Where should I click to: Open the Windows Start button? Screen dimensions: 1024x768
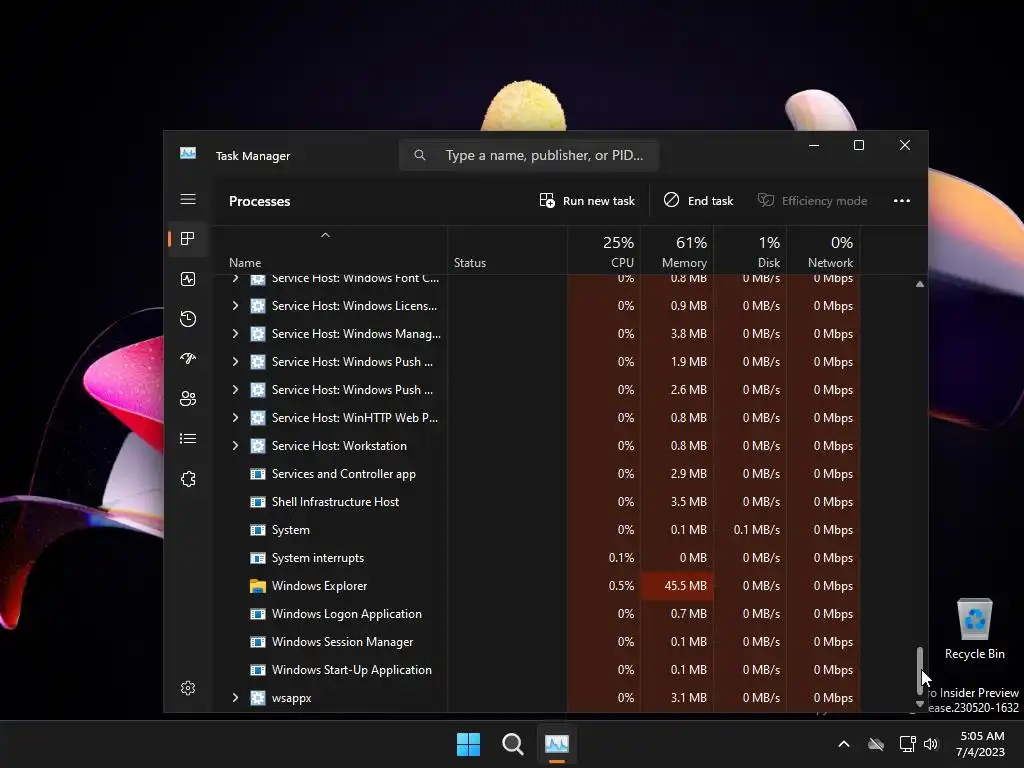(x=468, y=744)
